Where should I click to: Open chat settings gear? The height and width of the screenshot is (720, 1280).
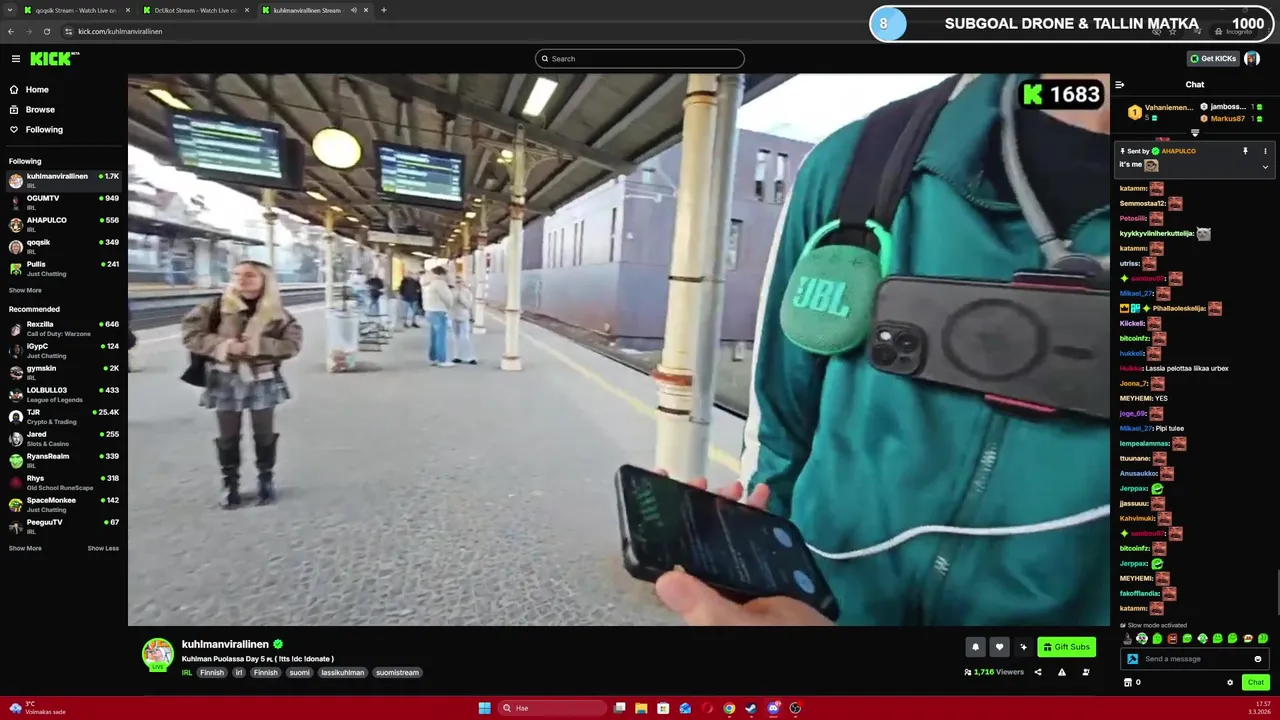[x=1230, y=683]
